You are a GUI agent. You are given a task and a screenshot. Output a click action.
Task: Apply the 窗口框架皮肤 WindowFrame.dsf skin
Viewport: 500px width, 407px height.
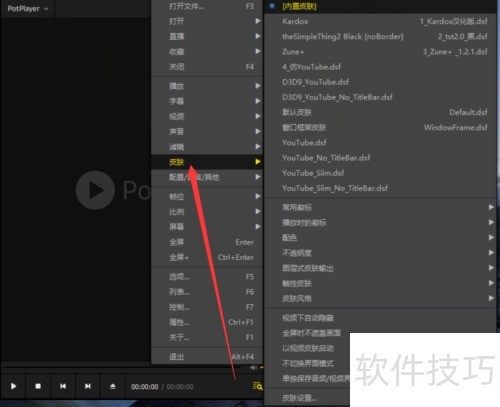pos(380,127)
